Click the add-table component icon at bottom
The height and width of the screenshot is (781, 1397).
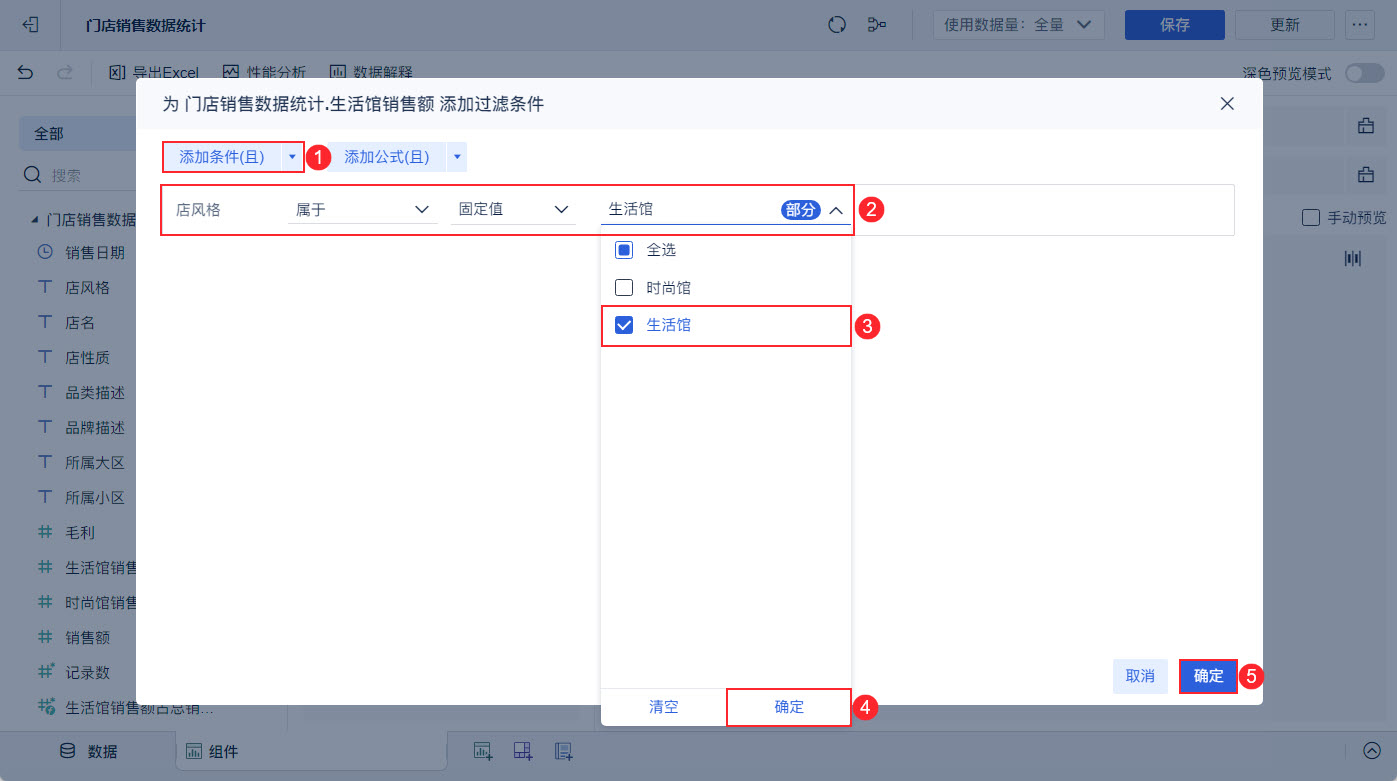point(483,750)
